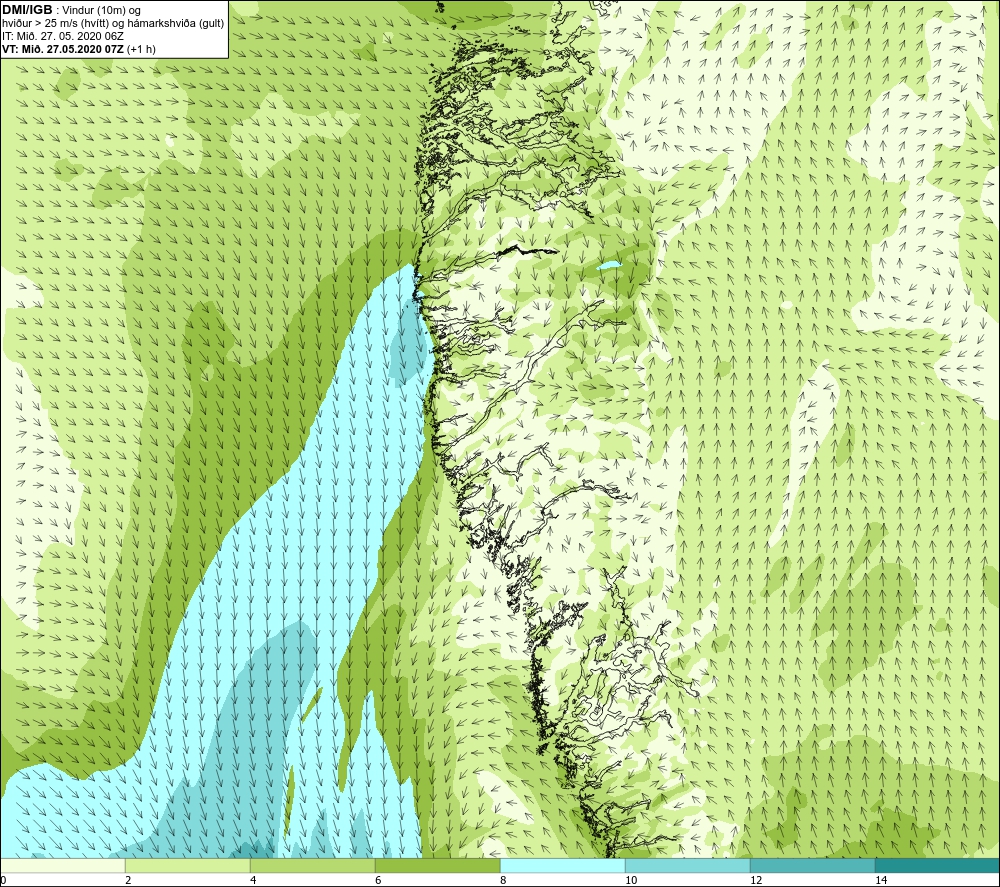Viewport: 1000px width, 887px height.
Task: Select the 10–12 m/s cyan legend swatch
Action: click(688, 865)
